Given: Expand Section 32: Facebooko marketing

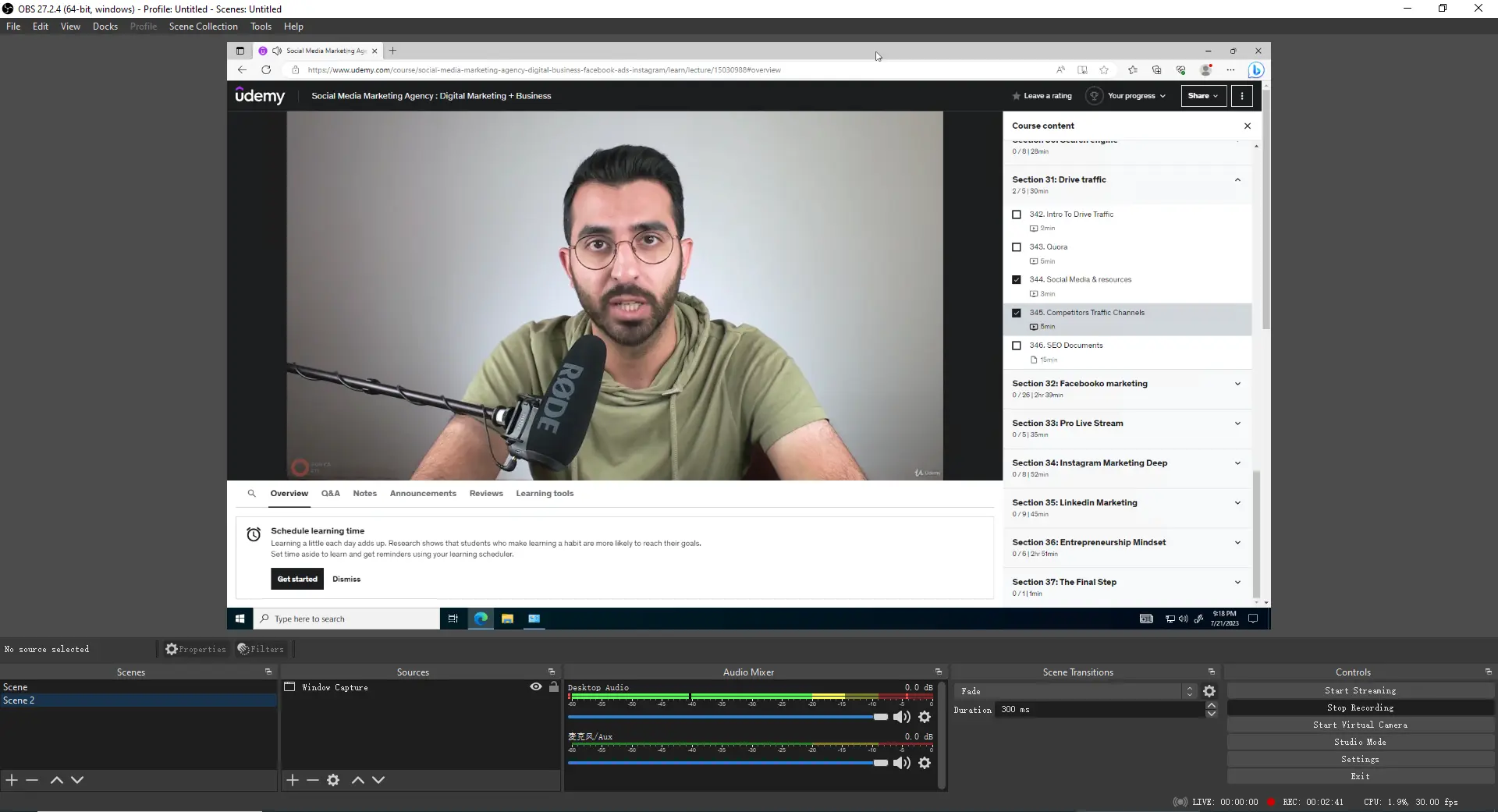Looking at the screenshot, I should 1237,384.
